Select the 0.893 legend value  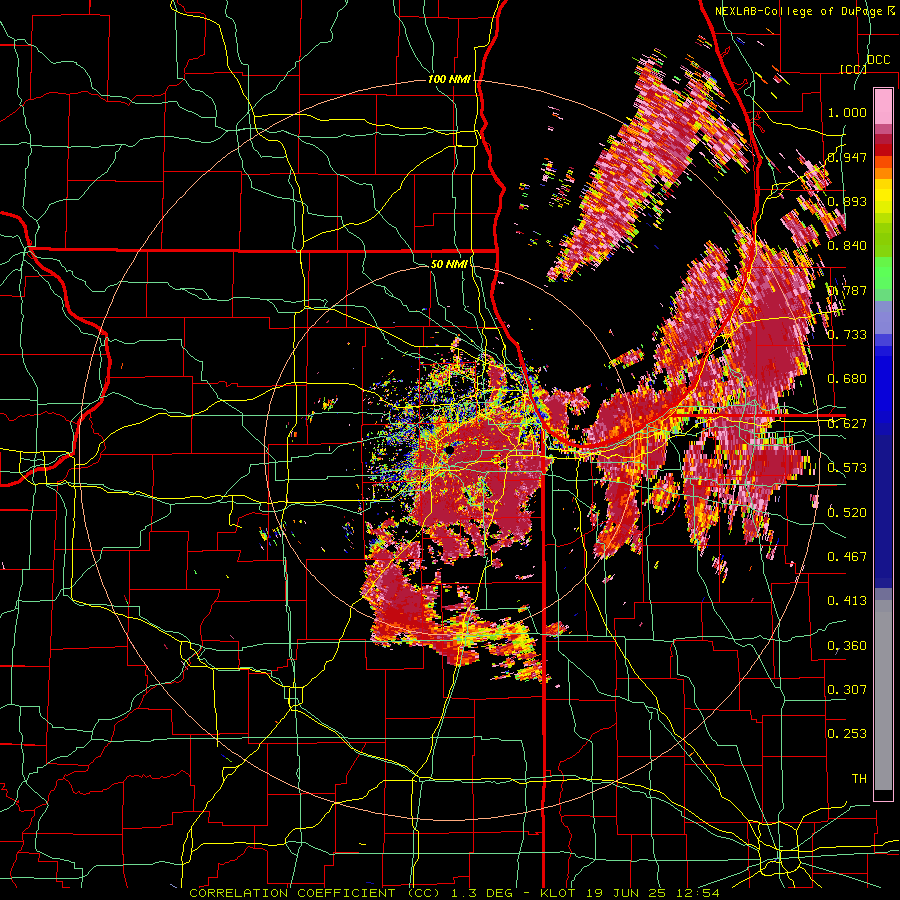pyautogui.click(x=847, y=201)
